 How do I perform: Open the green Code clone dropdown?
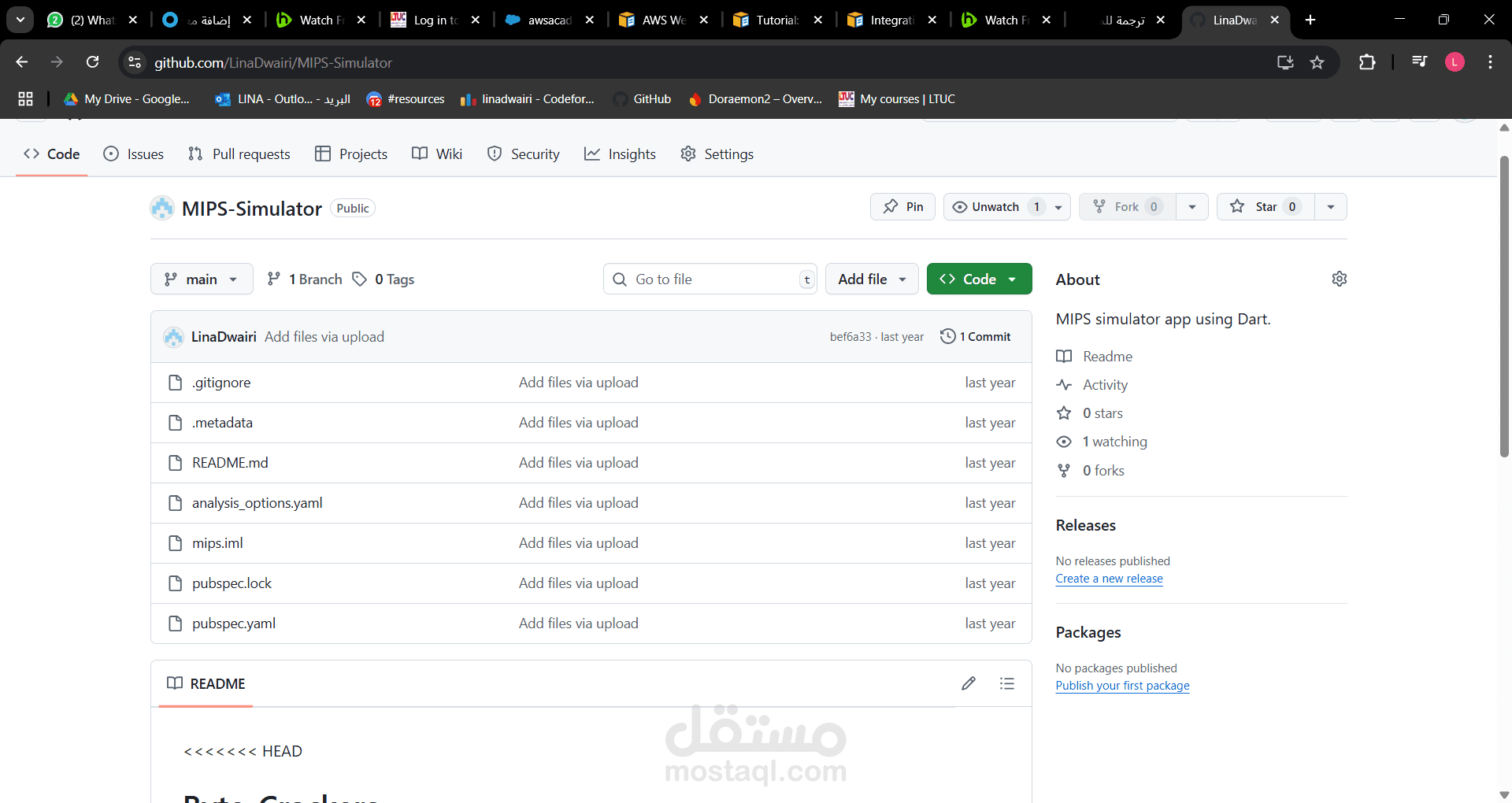tap(979, 279)
